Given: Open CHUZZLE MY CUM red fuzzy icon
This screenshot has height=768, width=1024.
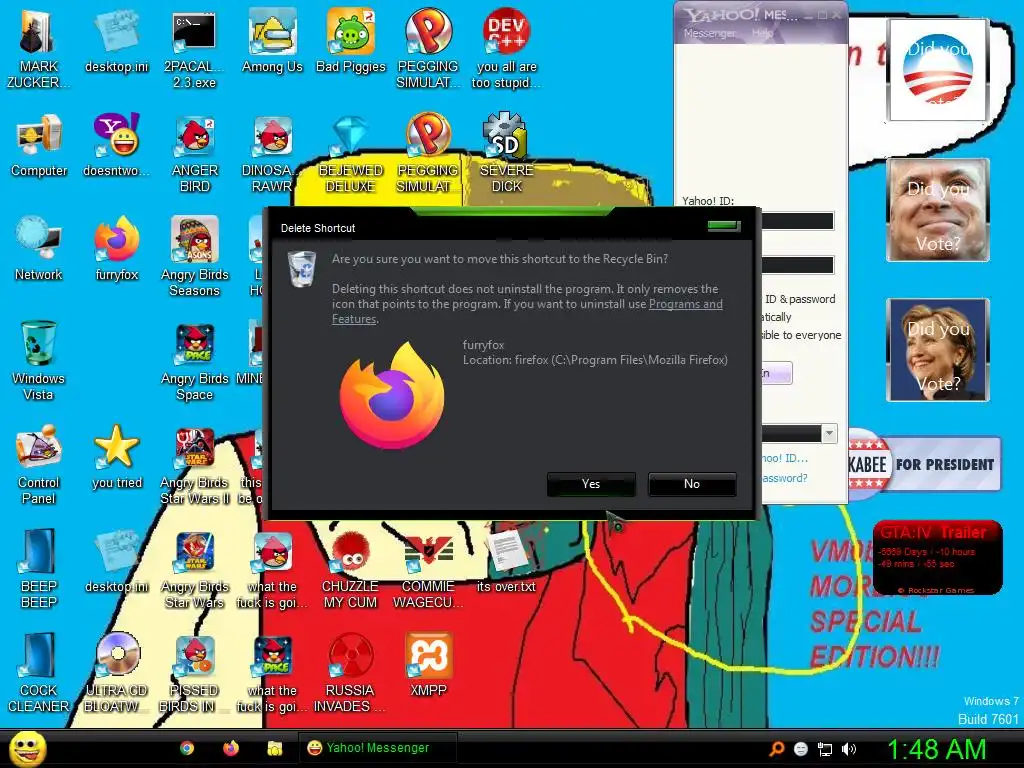Looking at the screenshot, I should 350,568.
